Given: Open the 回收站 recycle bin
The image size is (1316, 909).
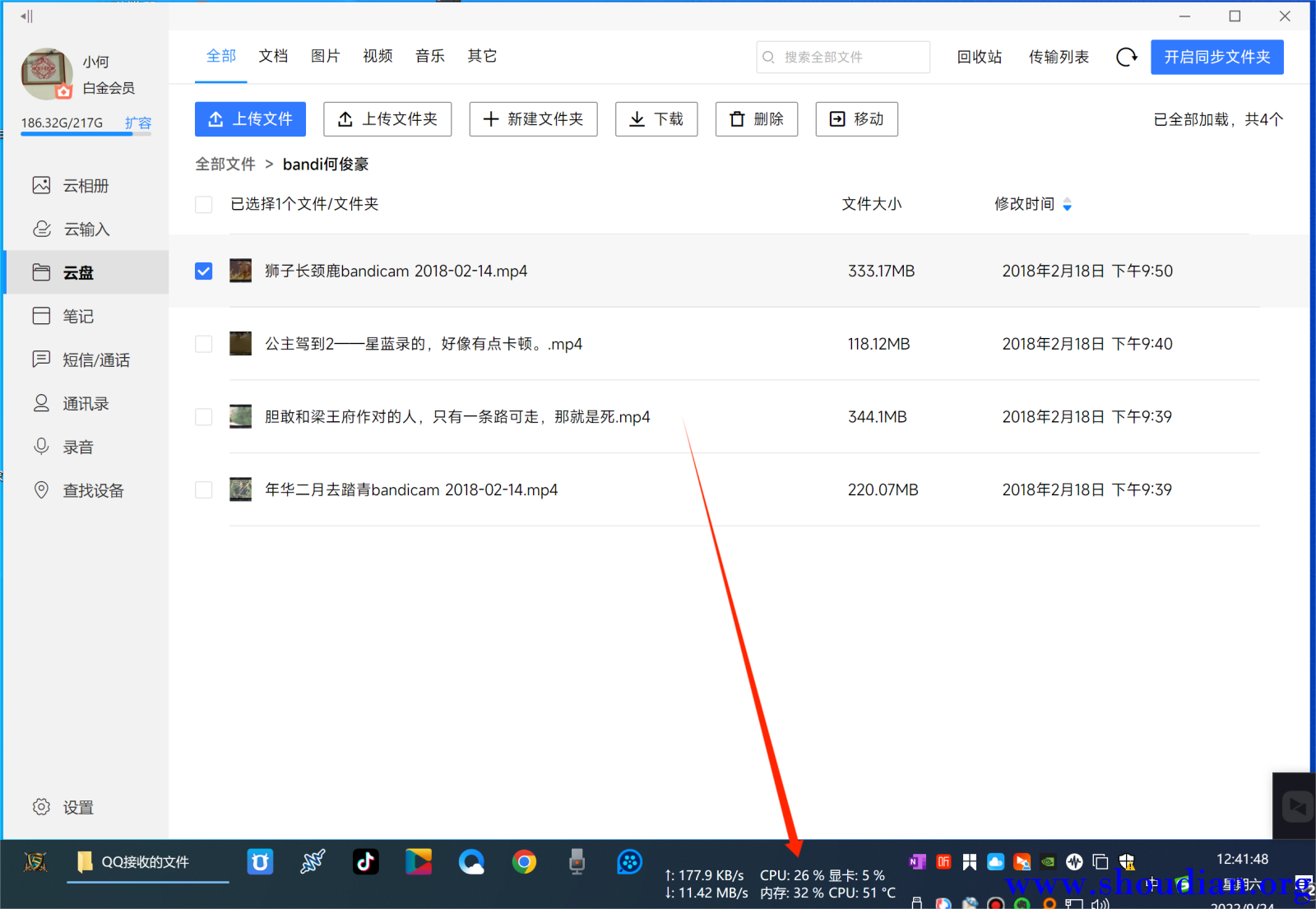Looking at the screenshot, I should coord(980,57).
